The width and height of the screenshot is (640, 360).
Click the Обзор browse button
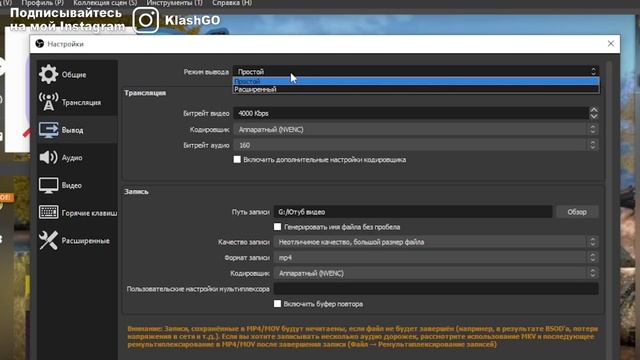[577, 212]
